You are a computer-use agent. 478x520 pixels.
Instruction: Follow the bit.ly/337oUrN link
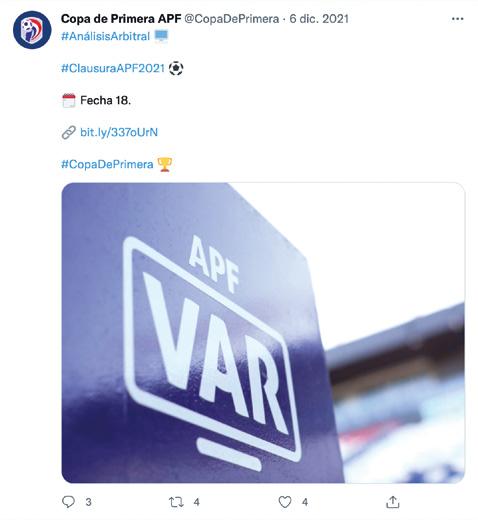pos(119,132)
